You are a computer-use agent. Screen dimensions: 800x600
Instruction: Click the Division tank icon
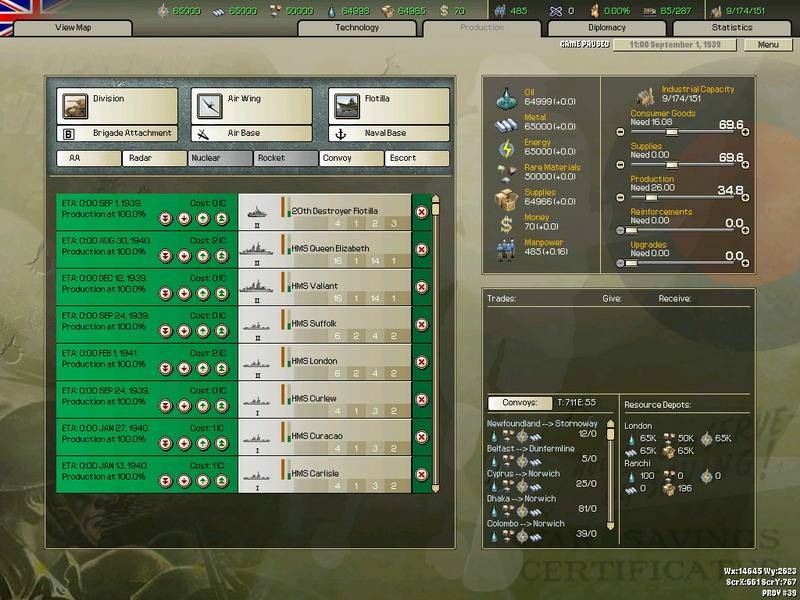74,105
